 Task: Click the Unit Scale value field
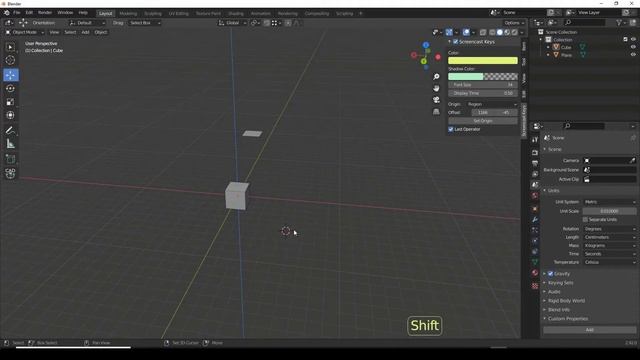[609, 211]
